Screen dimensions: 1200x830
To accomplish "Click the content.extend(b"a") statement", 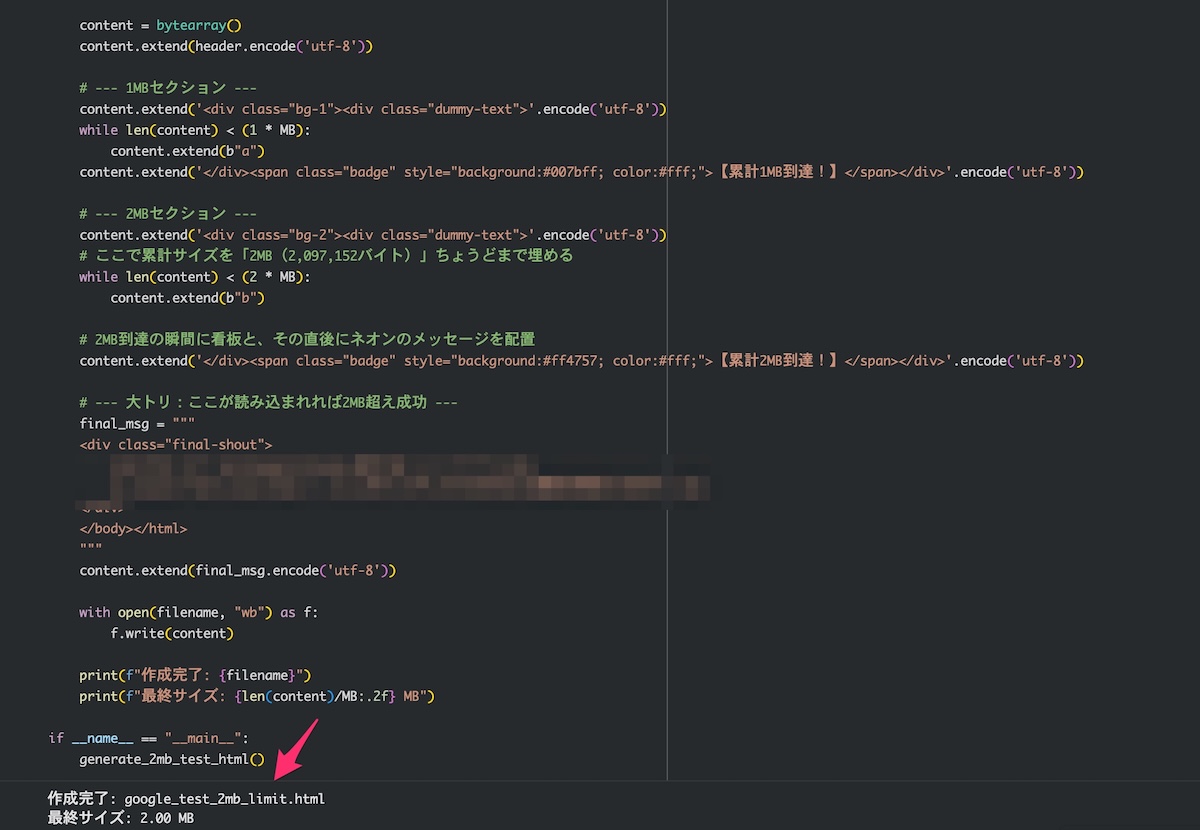I will [x=187, y=151].
